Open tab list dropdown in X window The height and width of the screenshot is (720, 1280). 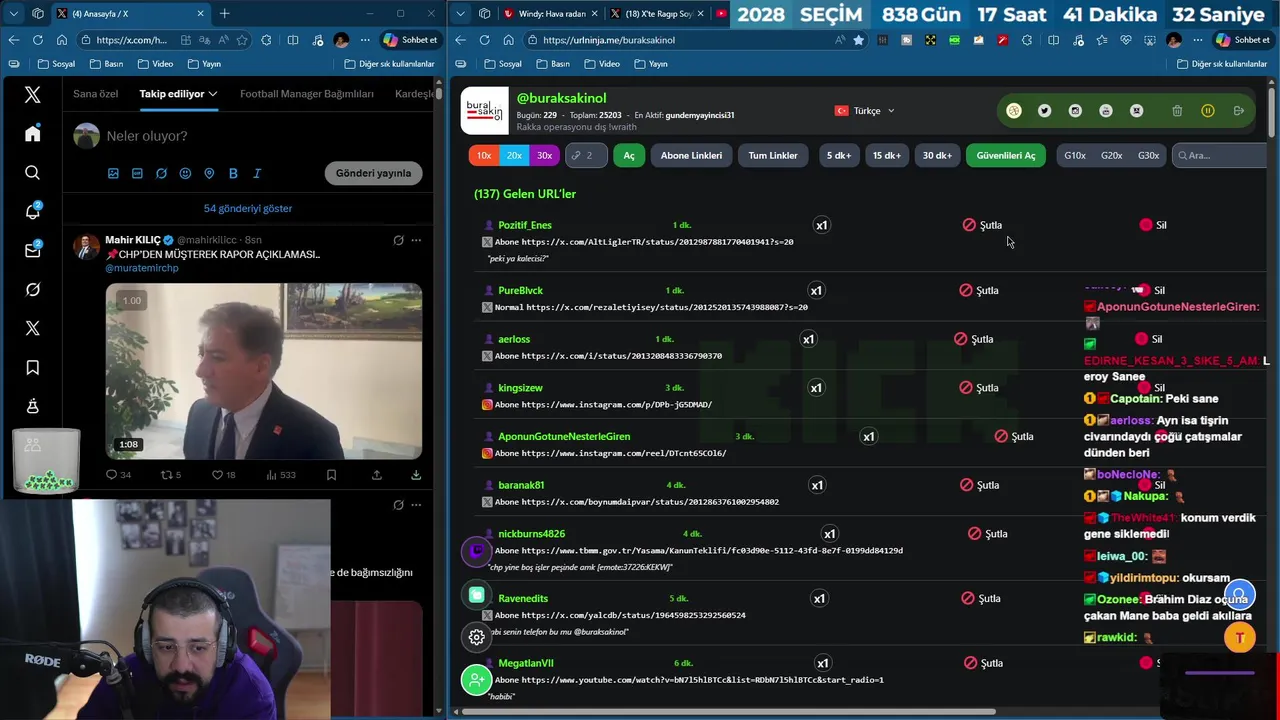[12, 14]
